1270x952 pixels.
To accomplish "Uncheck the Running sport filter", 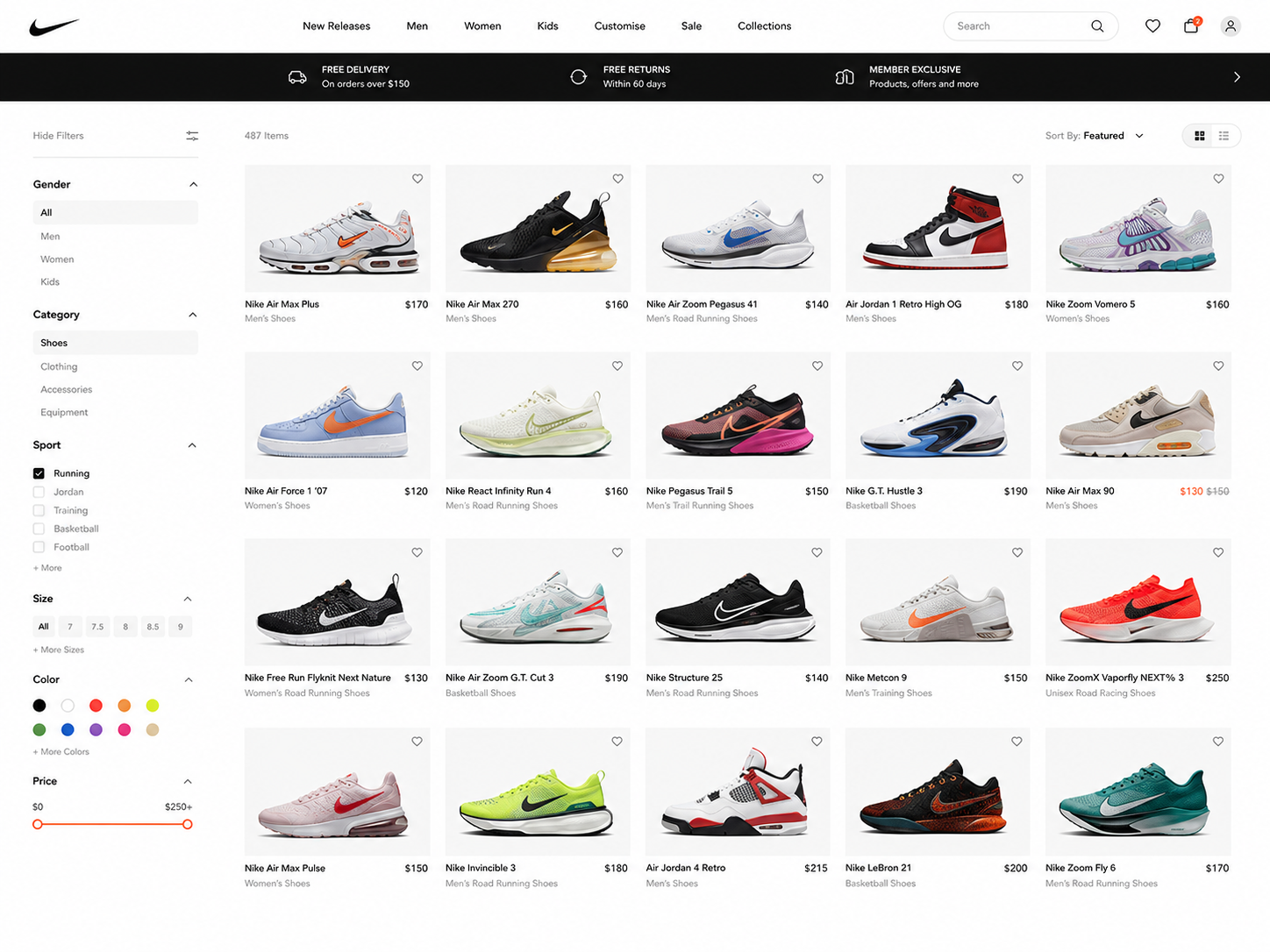I will pos(39,473).
